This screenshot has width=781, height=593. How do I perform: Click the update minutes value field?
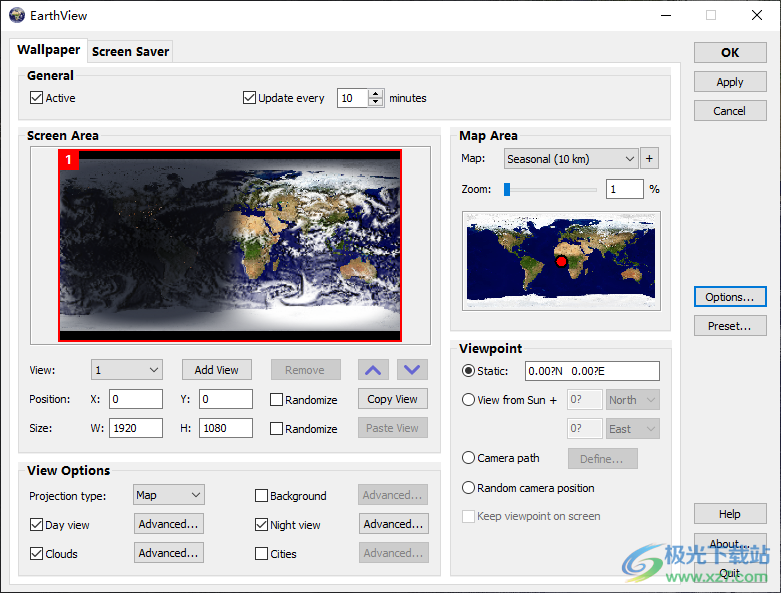coord(353,98)
